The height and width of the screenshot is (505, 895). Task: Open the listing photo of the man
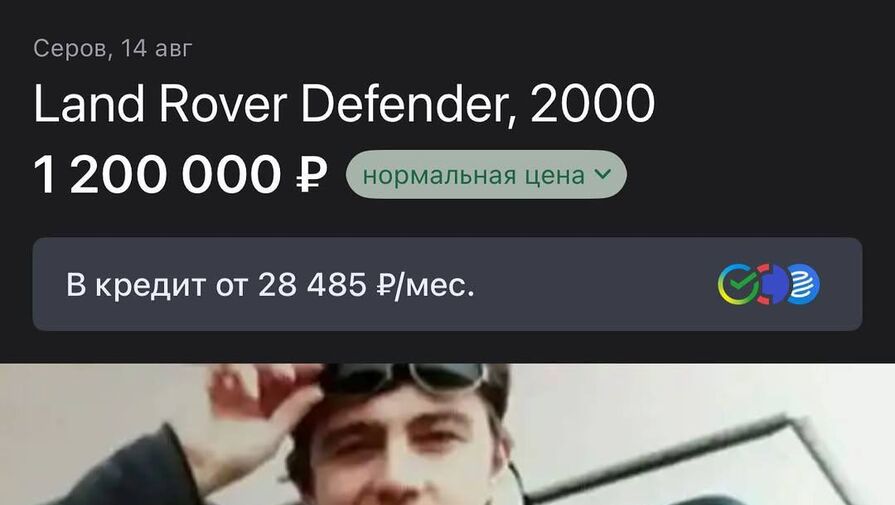tap(448, 434)
